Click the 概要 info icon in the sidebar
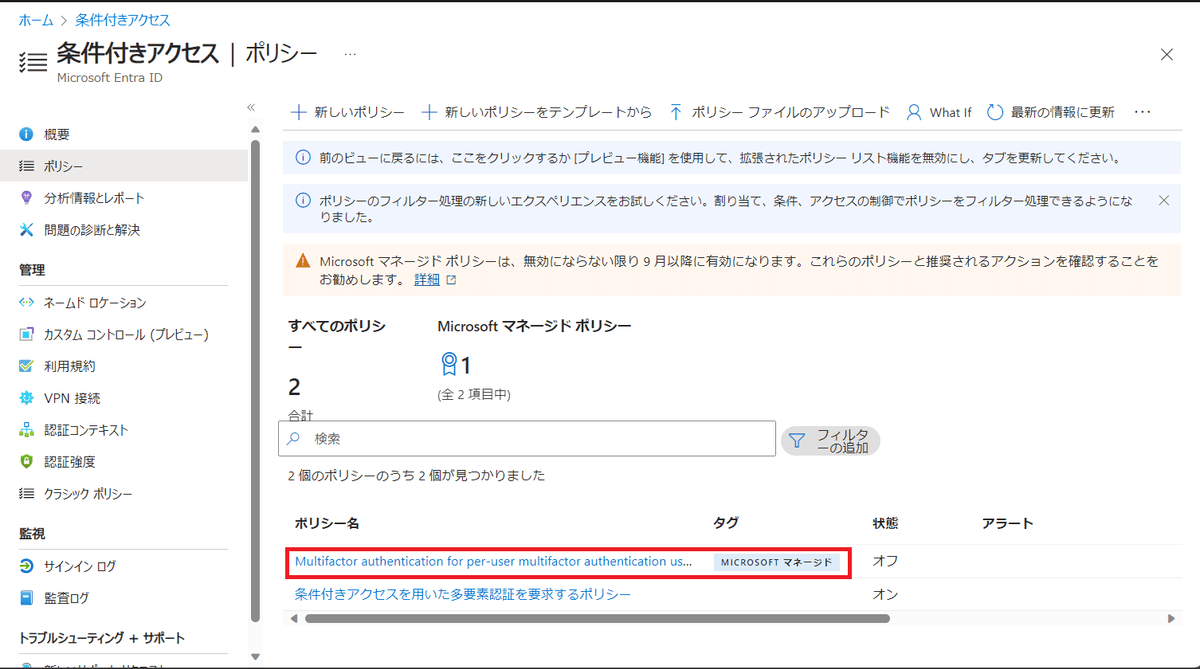 (27, 134)
